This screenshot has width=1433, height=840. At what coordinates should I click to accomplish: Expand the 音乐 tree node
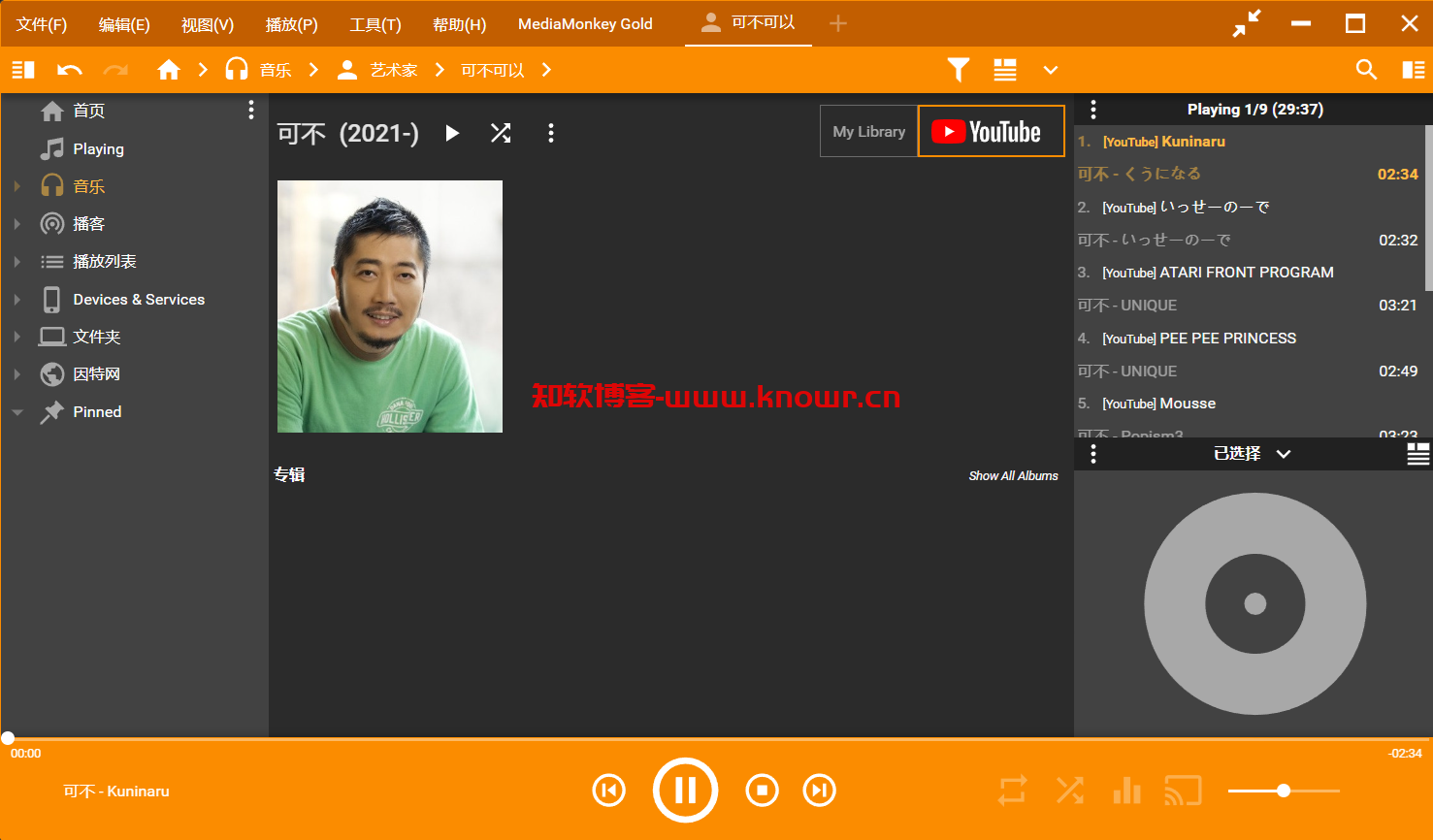coord(17,186)
